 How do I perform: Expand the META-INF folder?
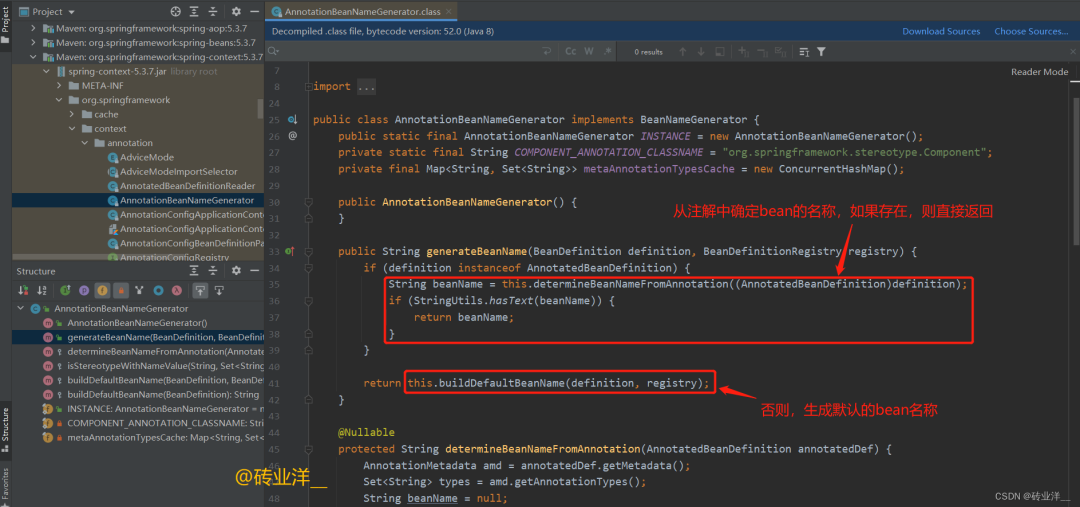59,86
